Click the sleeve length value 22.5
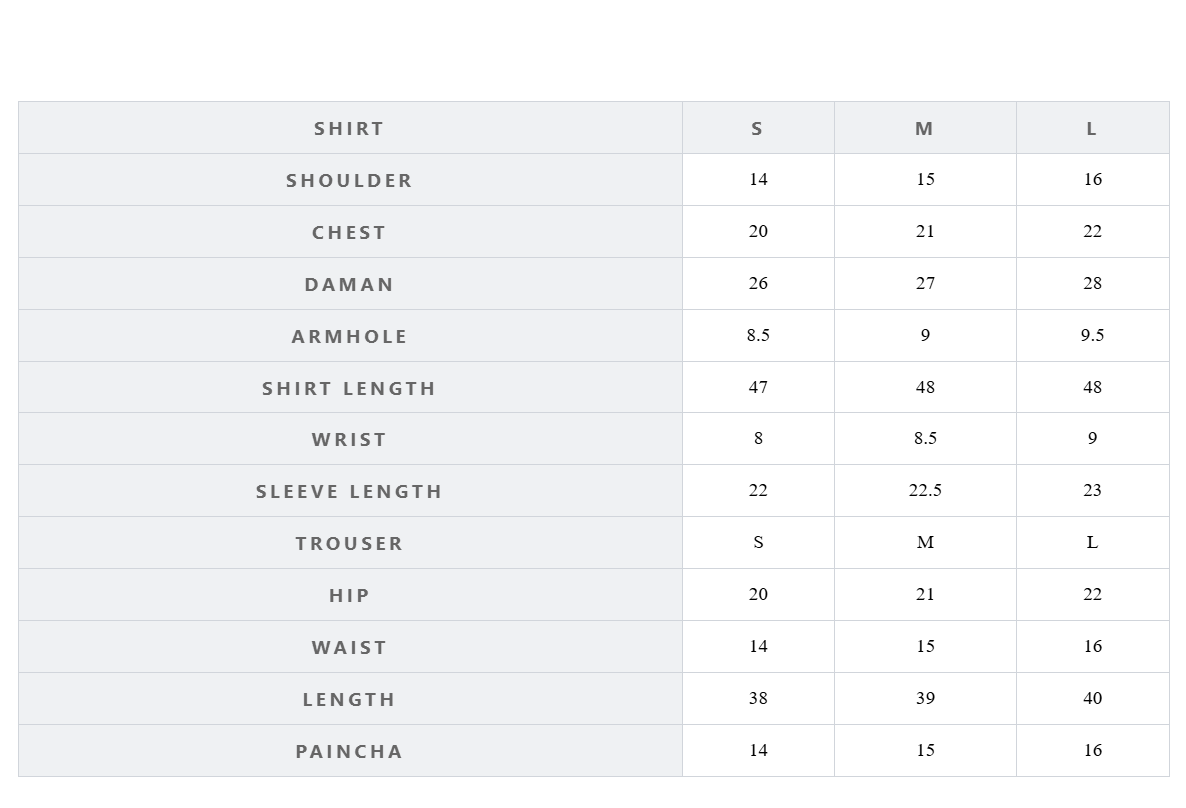The width and height of the screenshot is (1186, 808). [925, 490]
